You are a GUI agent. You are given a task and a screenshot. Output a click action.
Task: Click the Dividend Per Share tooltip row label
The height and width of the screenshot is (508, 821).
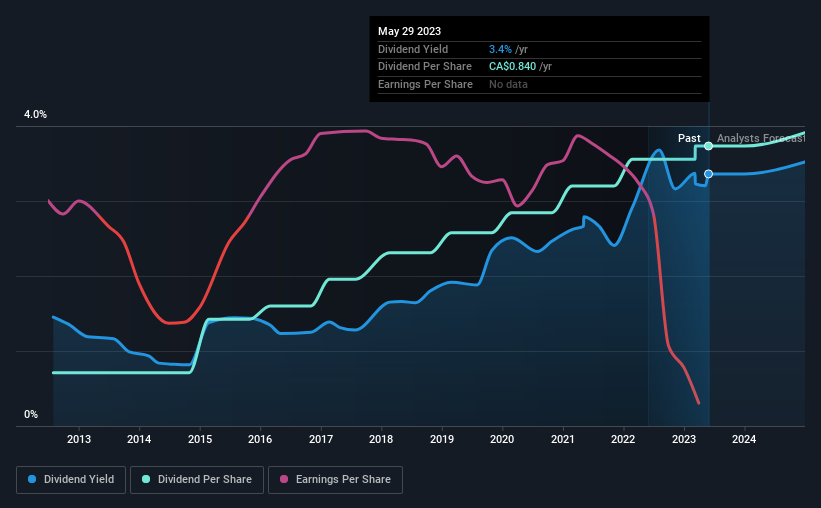pyautogui.click(x=425, y=67)
